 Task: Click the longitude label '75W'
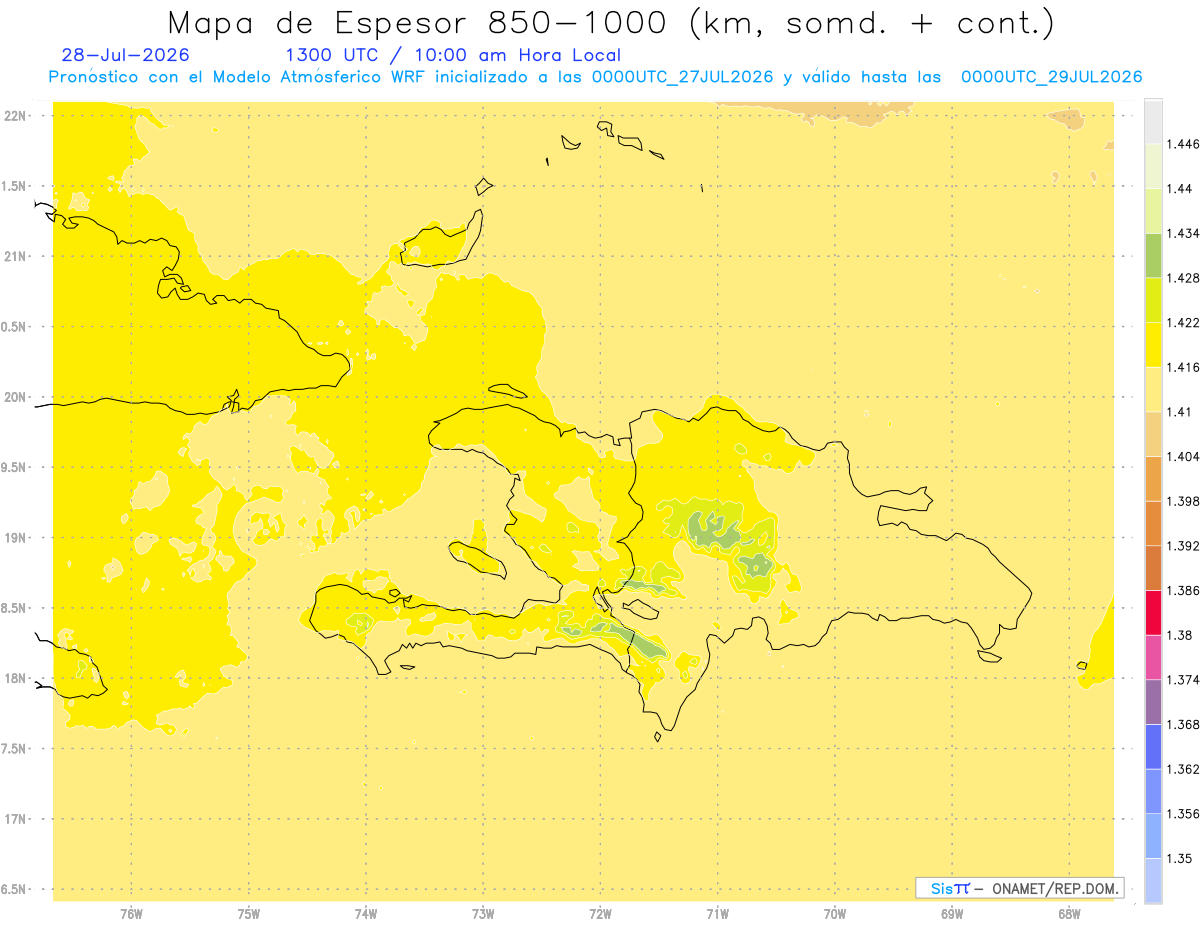[x=249, y=914]
